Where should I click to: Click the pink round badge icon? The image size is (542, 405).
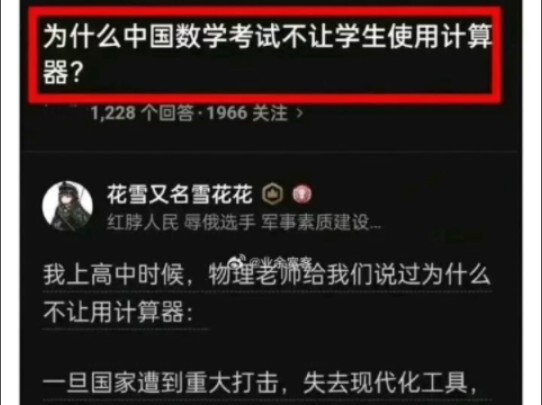(x=302, y=194)
